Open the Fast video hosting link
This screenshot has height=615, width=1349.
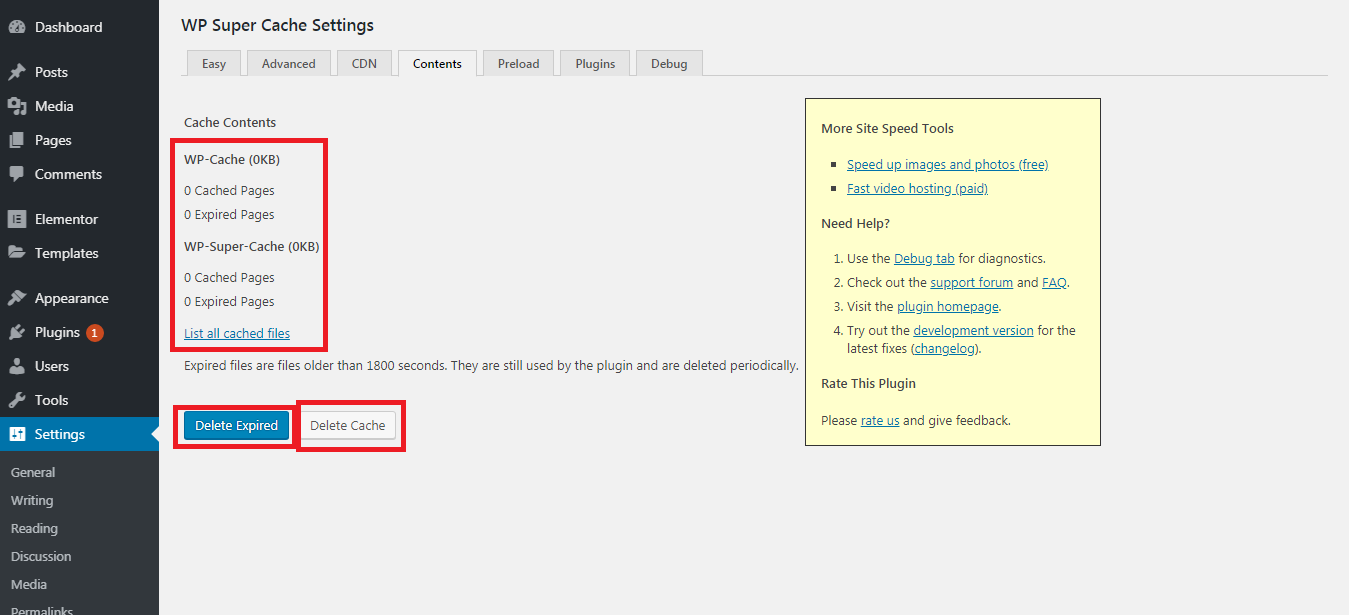tap(917, 188)
